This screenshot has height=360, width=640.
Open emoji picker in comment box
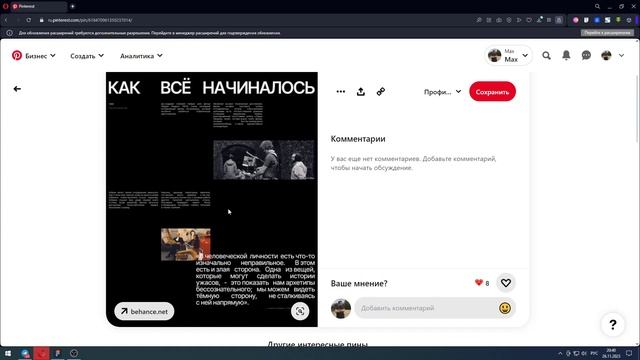pos(505,308)
